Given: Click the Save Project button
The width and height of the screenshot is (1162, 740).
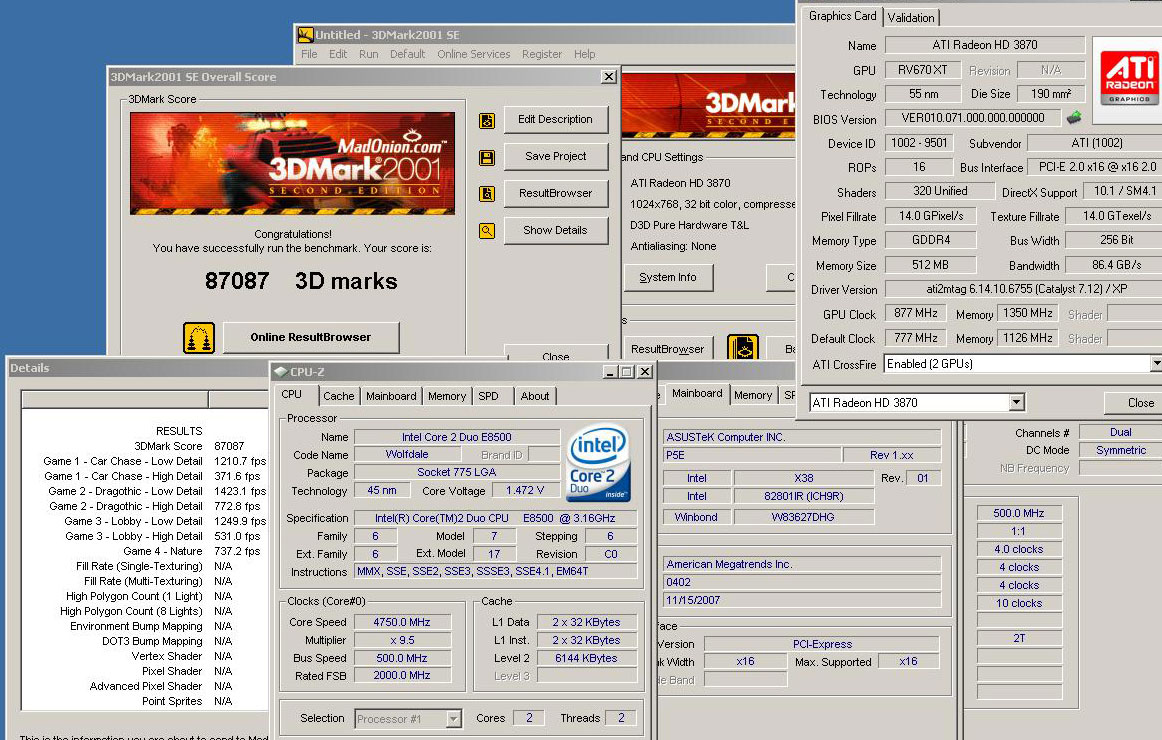Looking at the screenshot, I should (x=556, y=156).
